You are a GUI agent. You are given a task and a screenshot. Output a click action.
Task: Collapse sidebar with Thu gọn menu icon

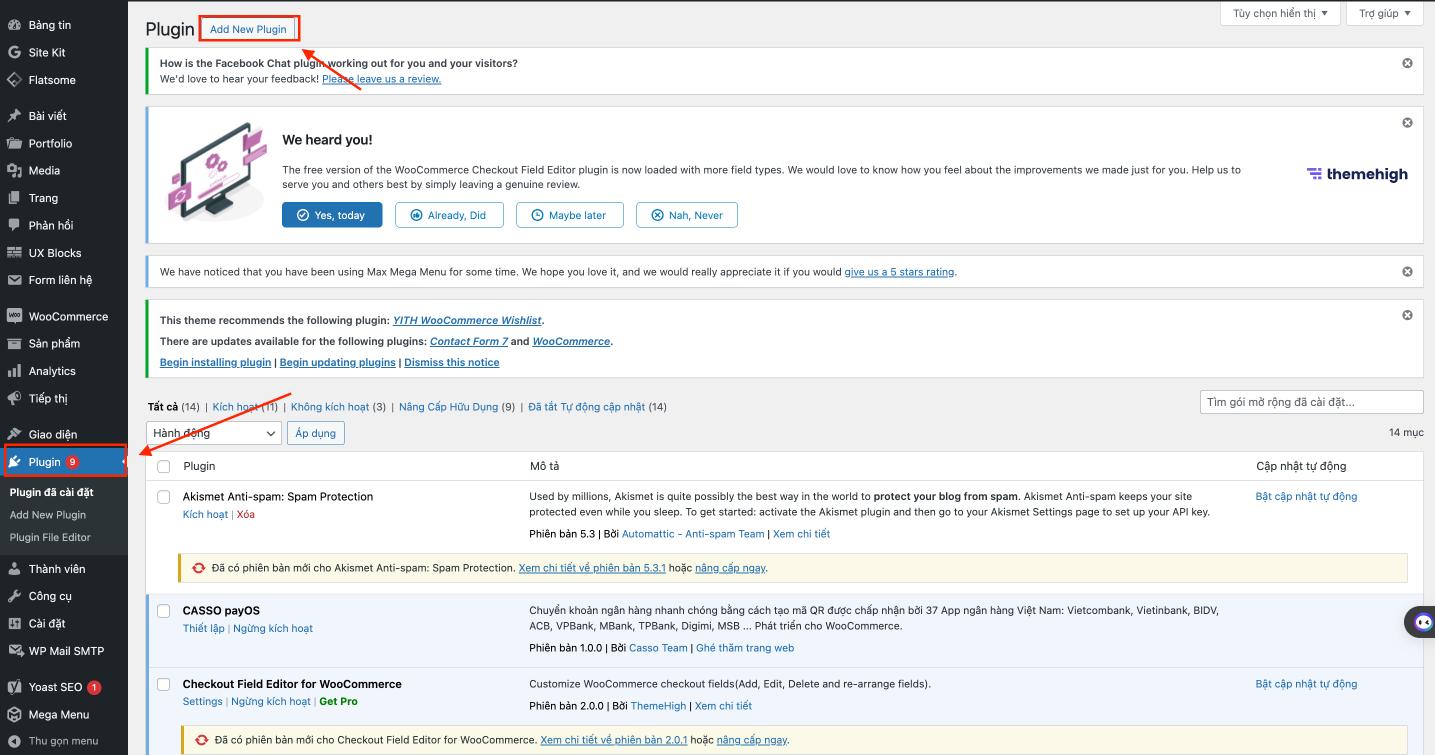tap(14, 741)
